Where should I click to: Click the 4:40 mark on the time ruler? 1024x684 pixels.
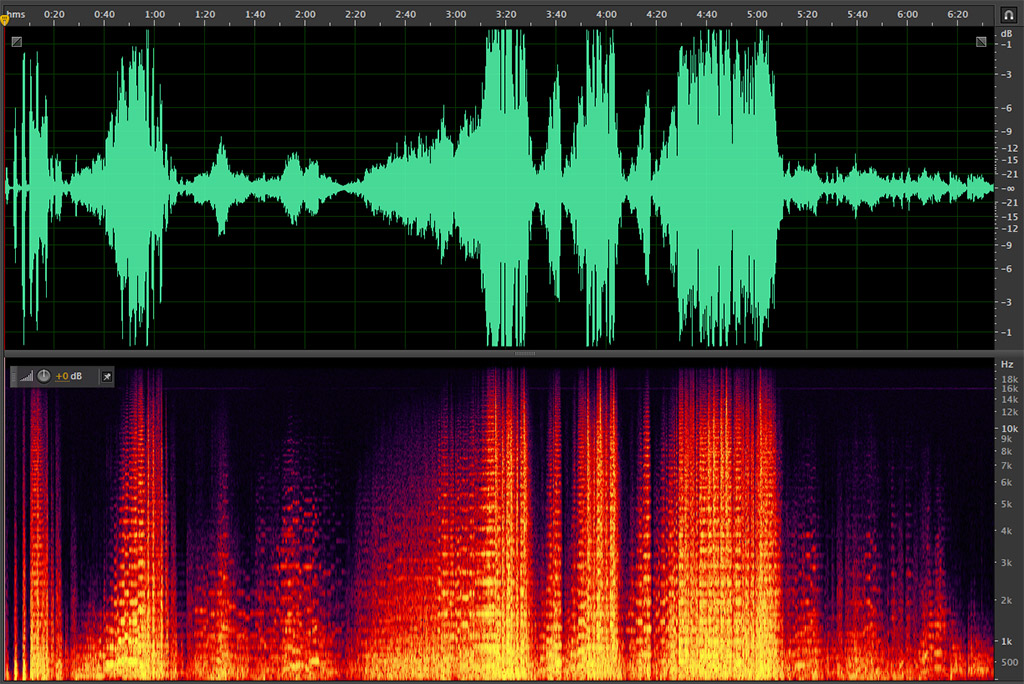tap(707, 14)
